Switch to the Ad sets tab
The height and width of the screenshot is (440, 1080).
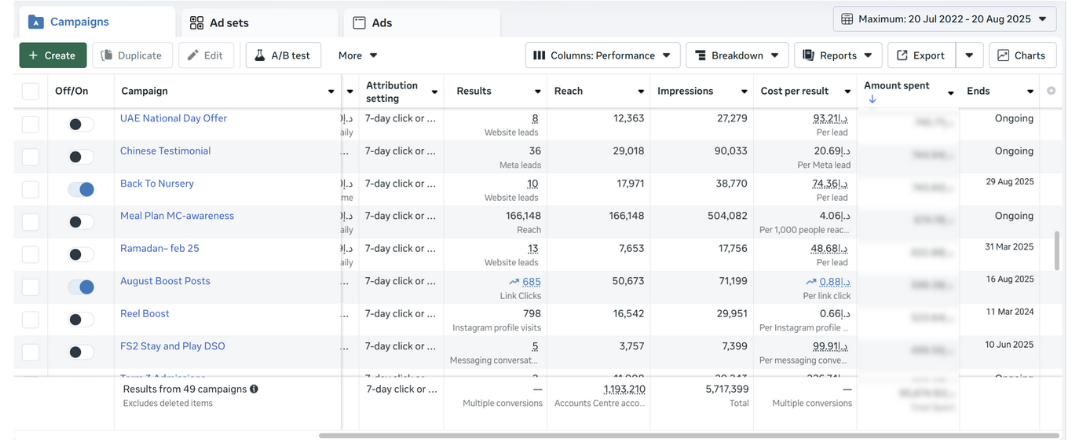259,22
